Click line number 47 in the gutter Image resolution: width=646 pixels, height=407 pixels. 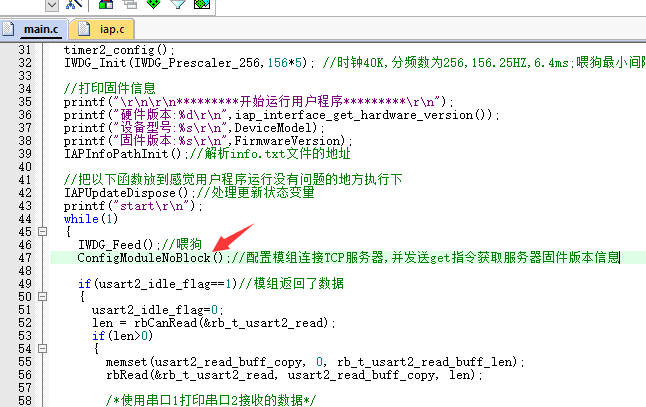click(x=25, y=258)
